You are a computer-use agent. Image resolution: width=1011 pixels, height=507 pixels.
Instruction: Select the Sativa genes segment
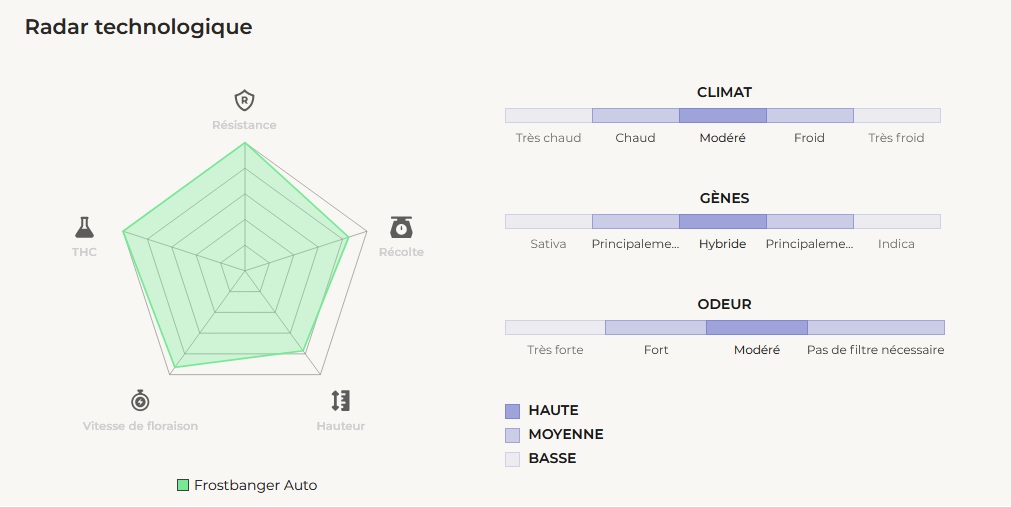click(548, 221)
